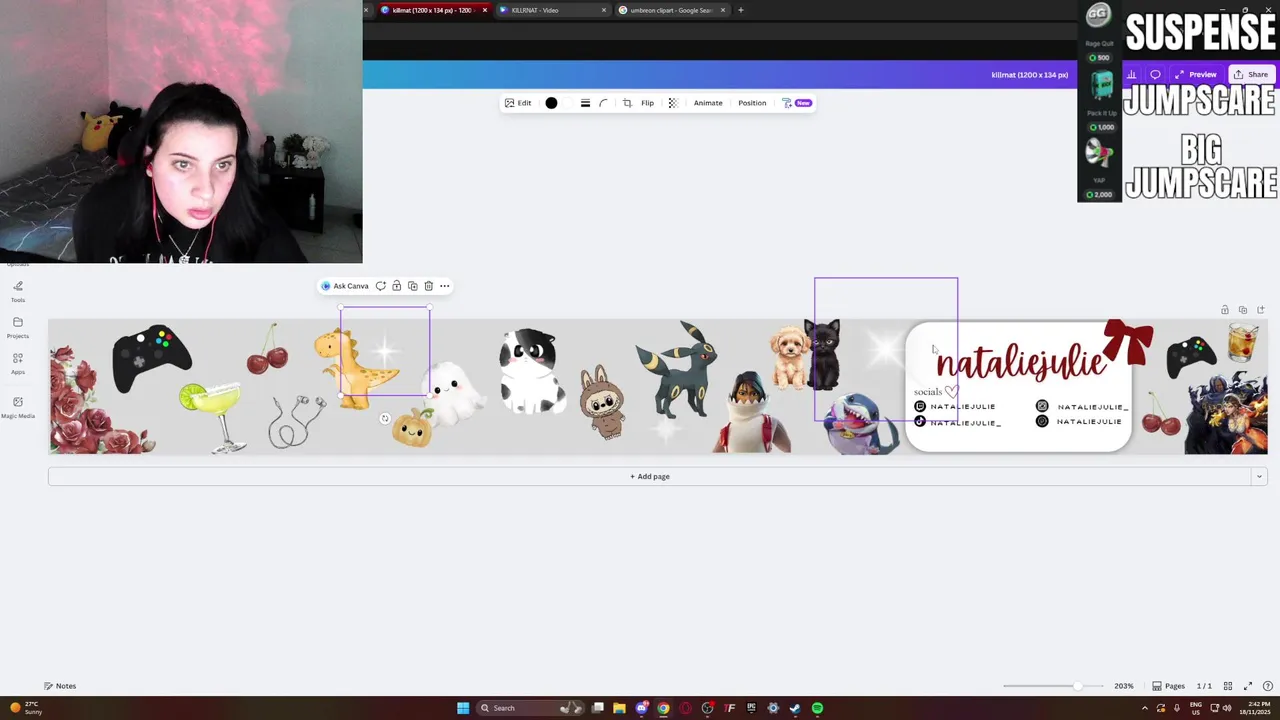1280x720 pixels.
Task: Select black game controller image on left
Action: coord(152,358)
